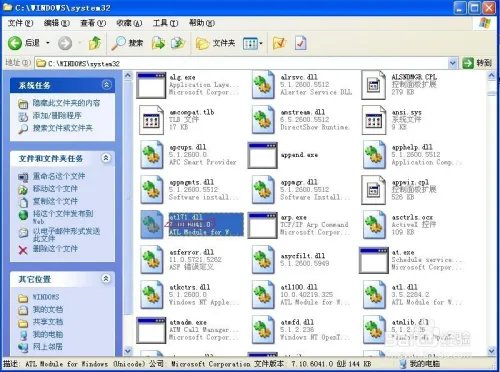500x372 pixels.
Task: Open Back button history dropdown arrow
Action: [x=48, y=43]
